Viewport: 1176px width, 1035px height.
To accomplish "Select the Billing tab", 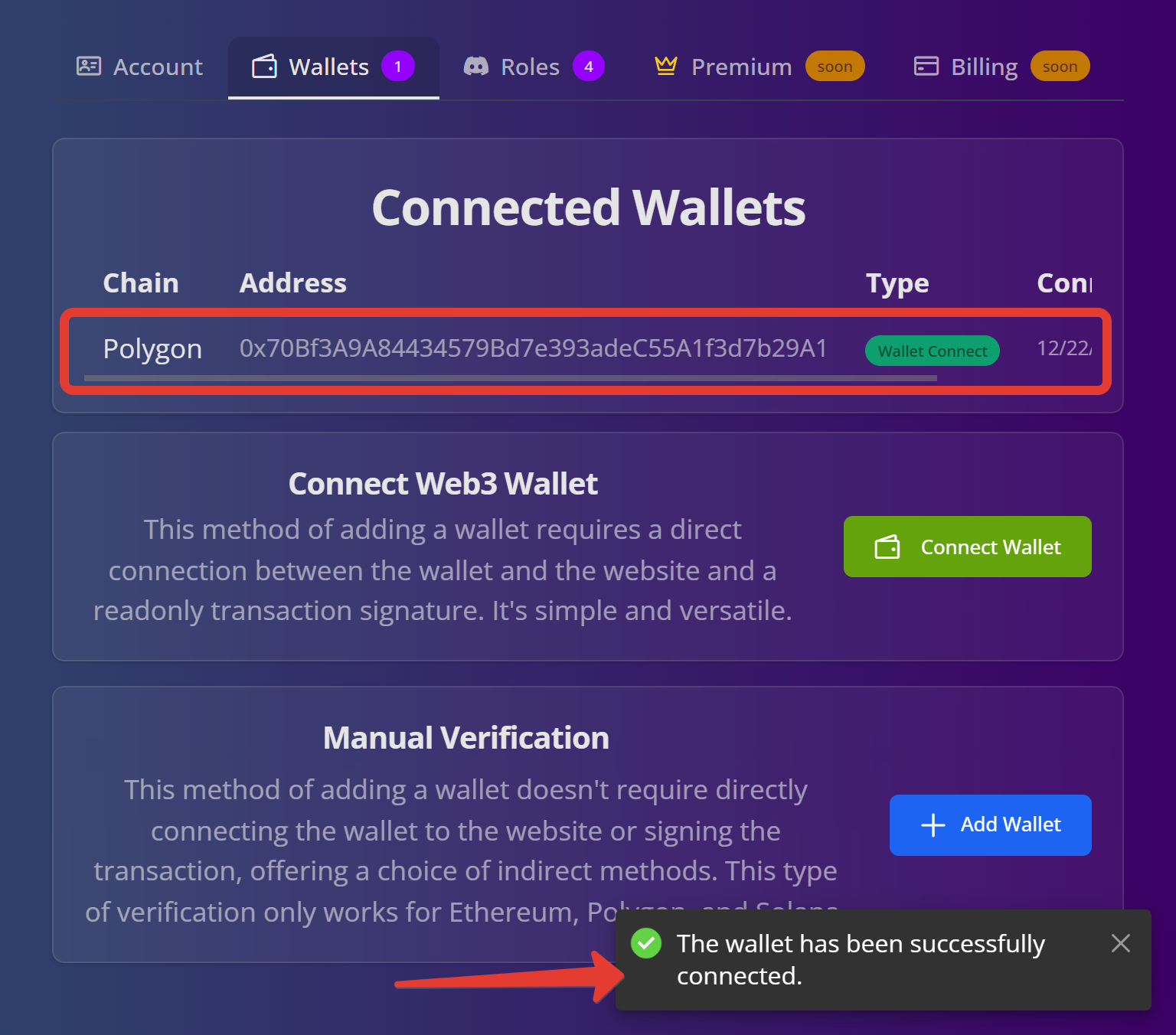I will coord(984,67).
